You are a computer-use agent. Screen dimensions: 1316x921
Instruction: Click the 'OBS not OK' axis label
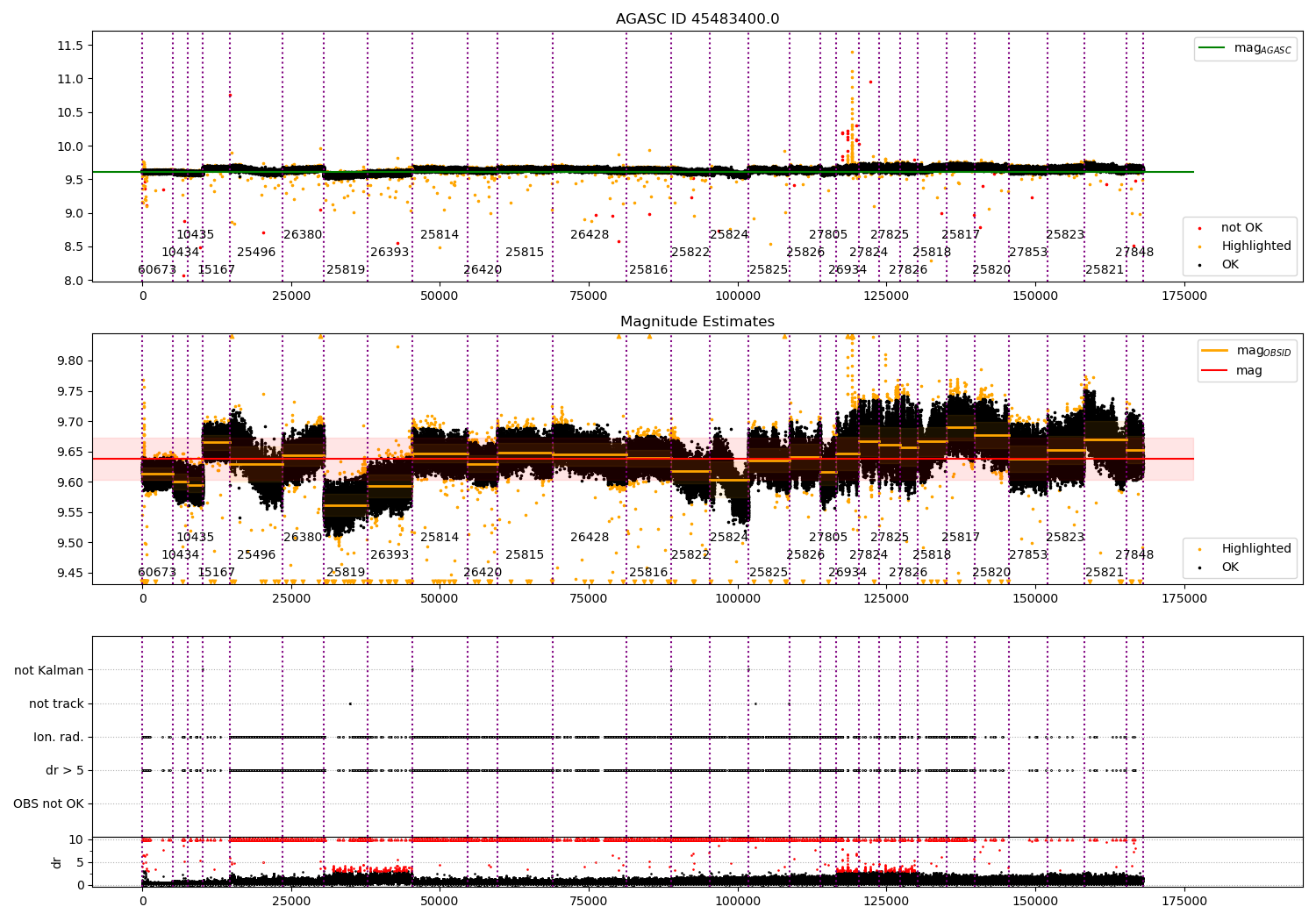point(49,804)
